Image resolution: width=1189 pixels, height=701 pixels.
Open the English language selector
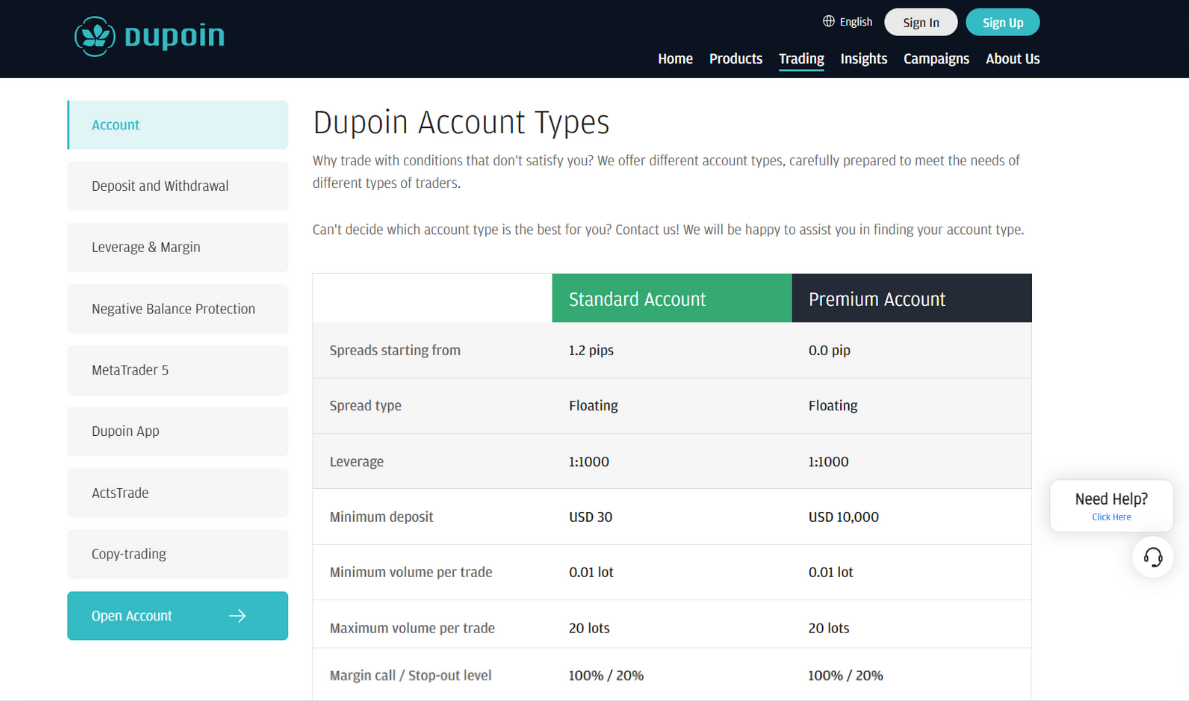point(848,22)
